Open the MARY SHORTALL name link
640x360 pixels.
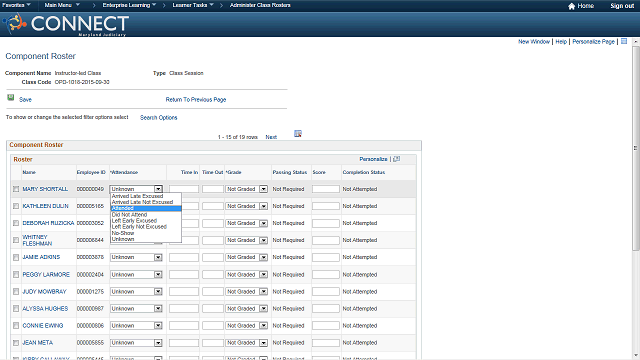tap(45, 189)
